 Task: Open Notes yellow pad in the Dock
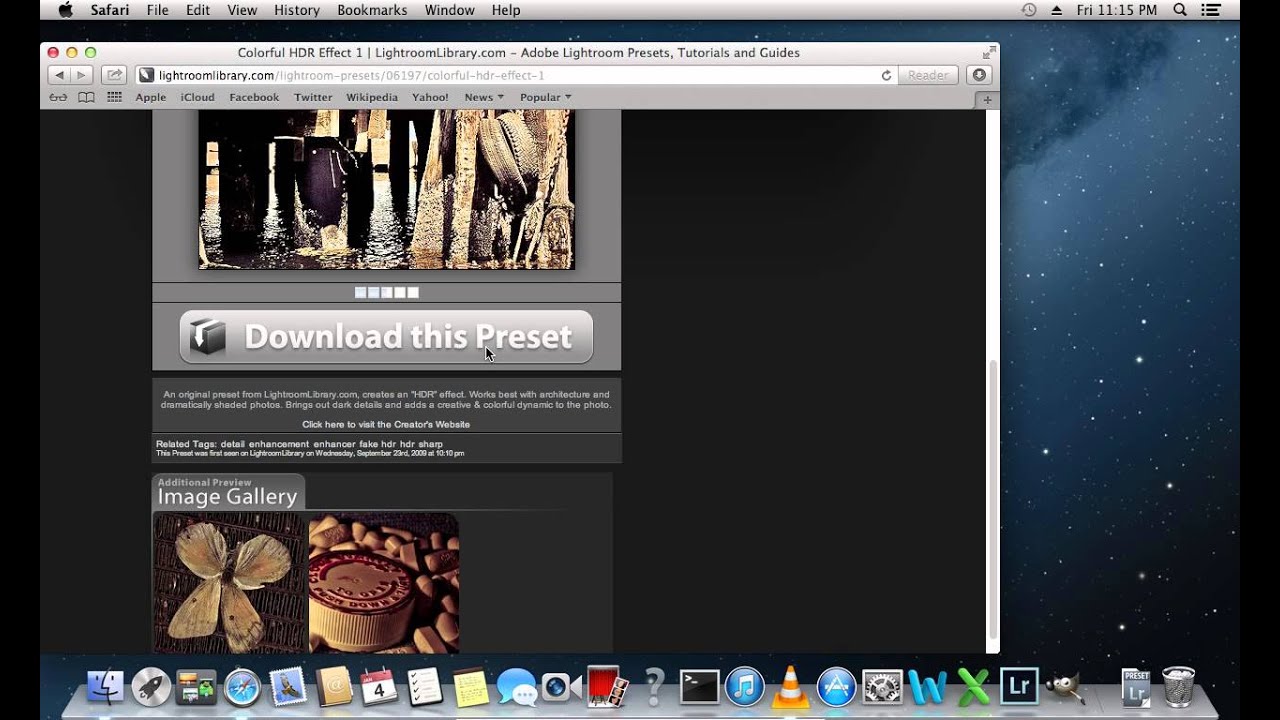pyautogui.click(x=471, y=687)
